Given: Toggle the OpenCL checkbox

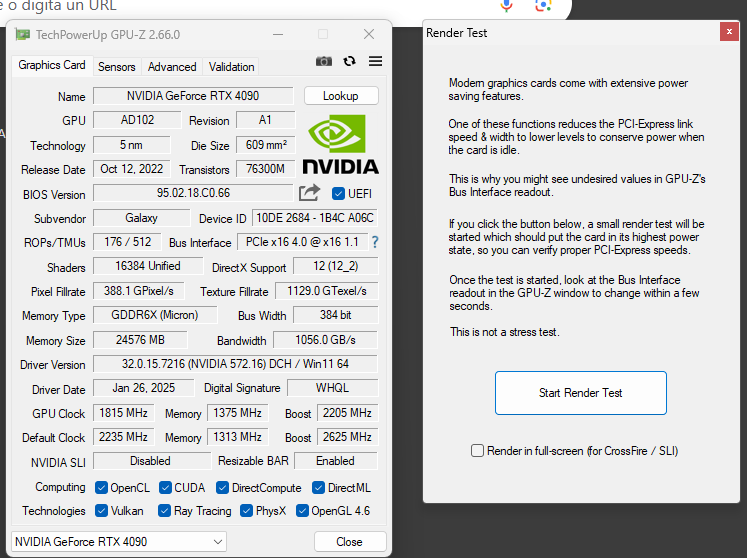Looking at the screenshot, I should [x=101, y=487].
